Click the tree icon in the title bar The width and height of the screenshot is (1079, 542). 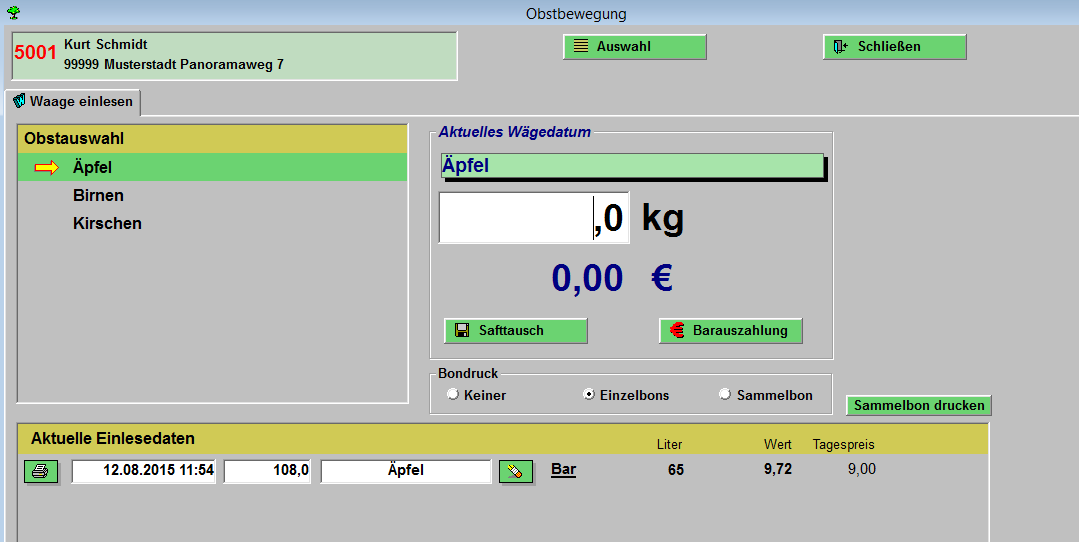tap(13, 13)
